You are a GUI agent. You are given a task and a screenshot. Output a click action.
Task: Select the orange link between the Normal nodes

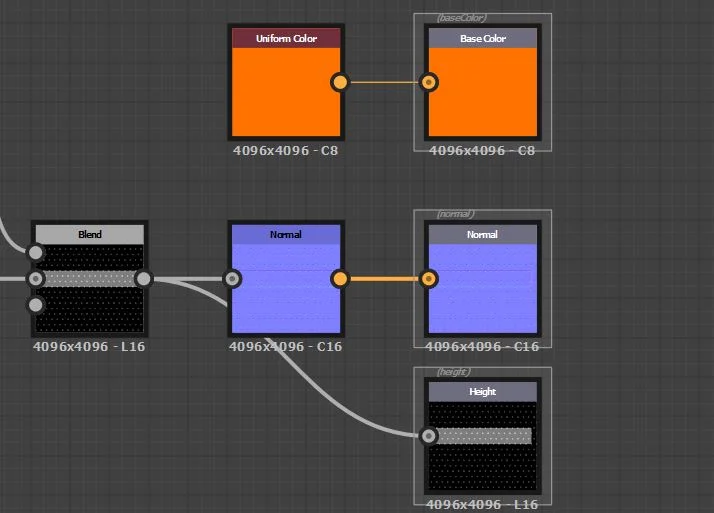[384, 279]
